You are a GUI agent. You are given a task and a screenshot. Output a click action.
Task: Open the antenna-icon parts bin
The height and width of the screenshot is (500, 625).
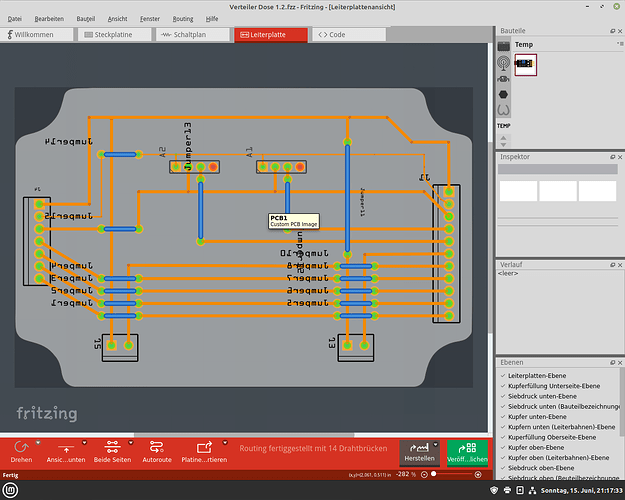[x=503, y=63]
